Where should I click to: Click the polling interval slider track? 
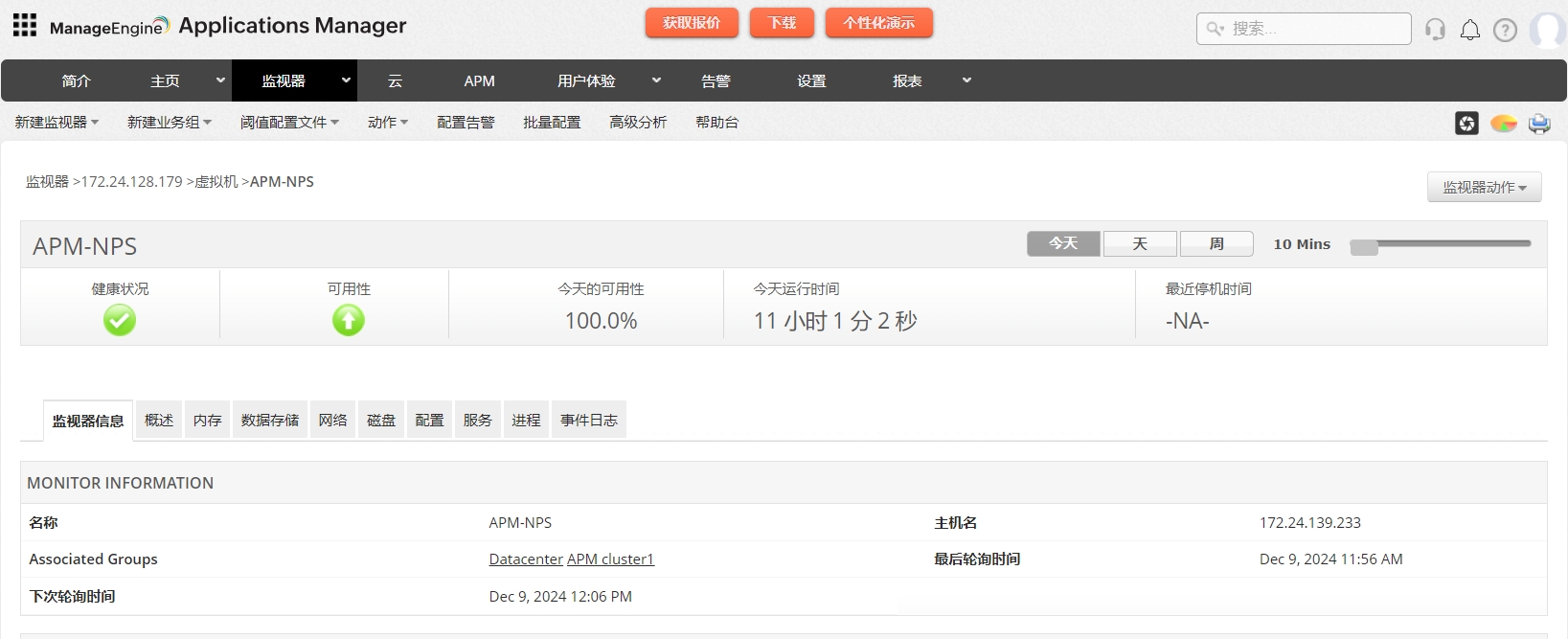pyautogui.click(x=1441, y=243)
